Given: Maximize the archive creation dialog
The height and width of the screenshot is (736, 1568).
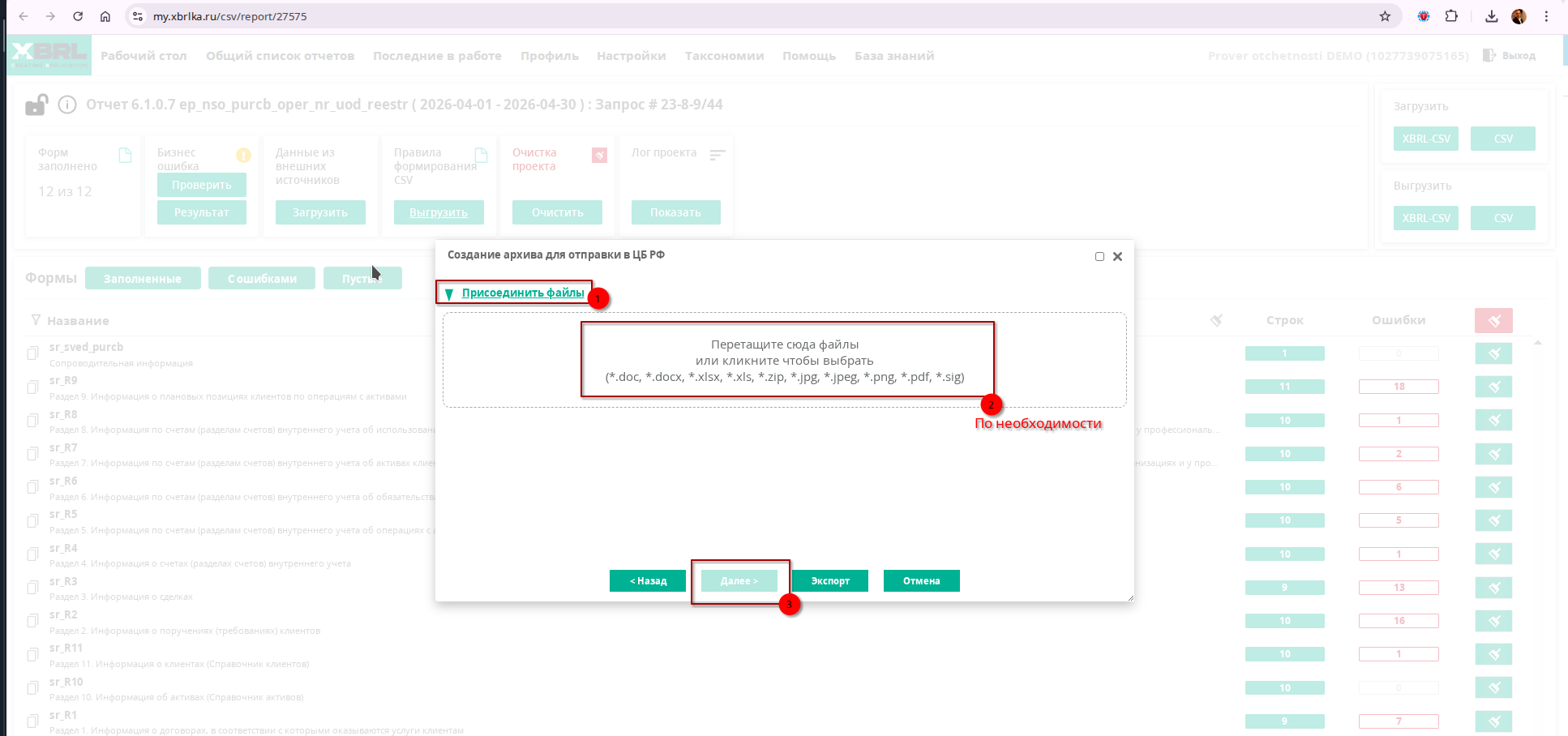Looking at the screenshot, I should tap(1099, 256).
